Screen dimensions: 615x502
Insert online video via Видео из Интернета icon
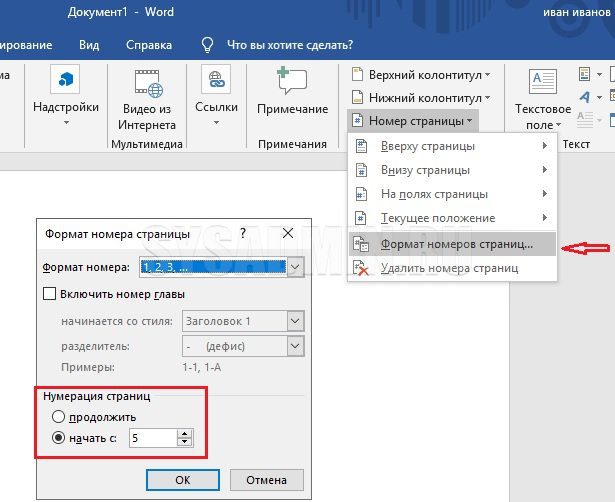tap(148, 83)
